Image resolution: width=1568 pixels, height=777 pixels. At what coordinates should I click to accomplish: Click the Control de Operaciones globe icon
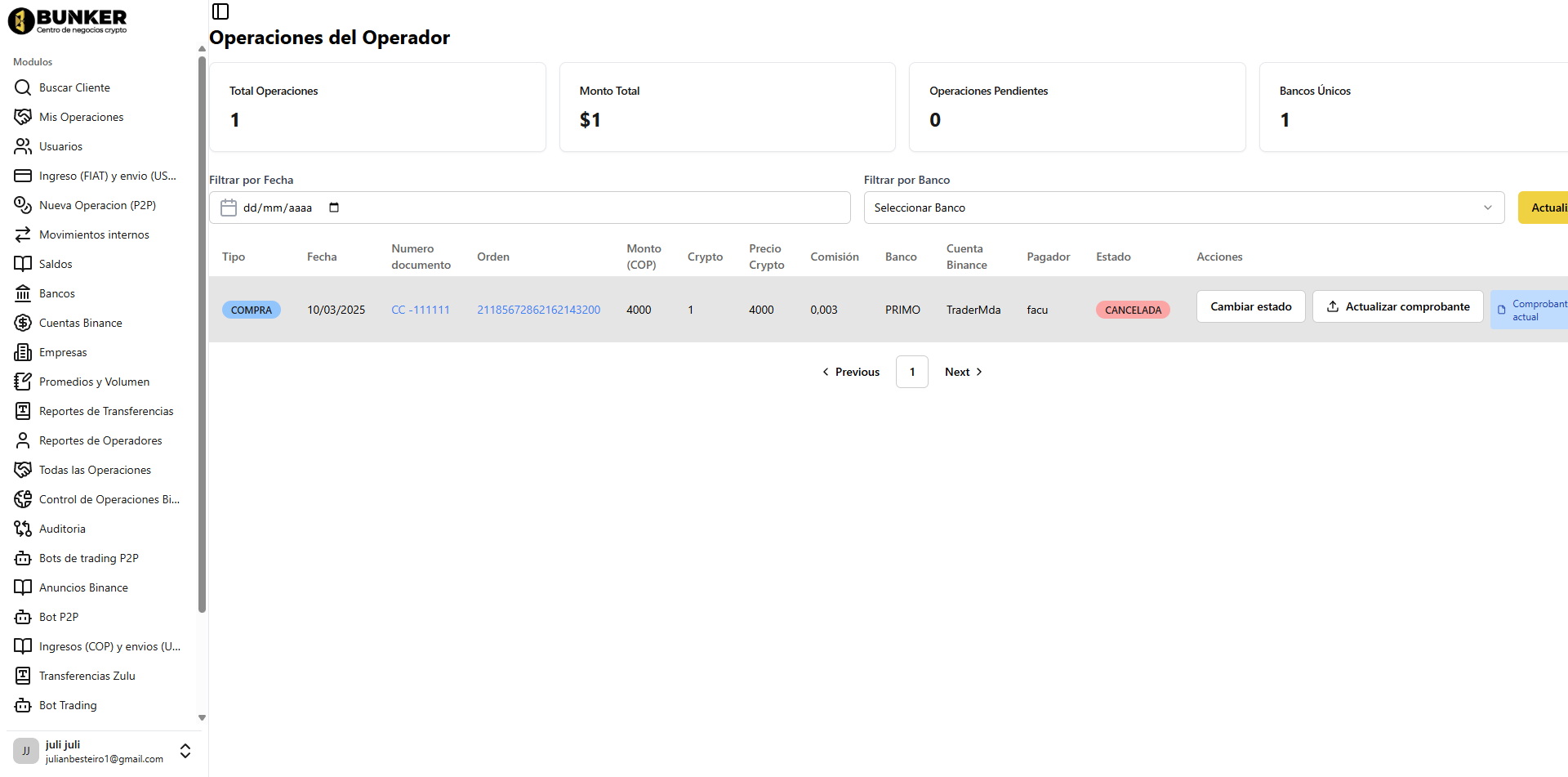coord(23,499)
